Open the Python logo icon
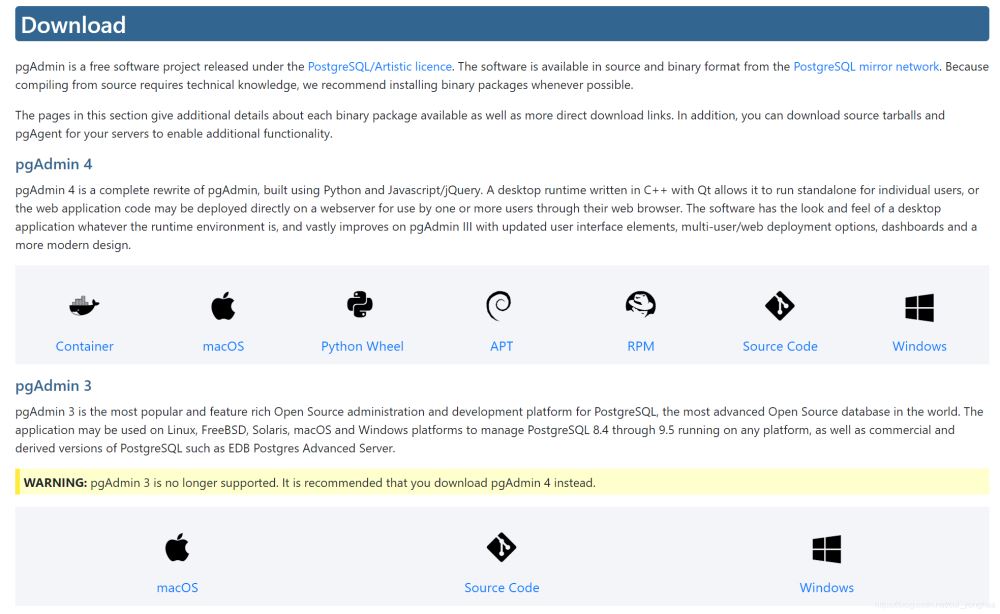Screen dimensions: 1000x614 361,305
